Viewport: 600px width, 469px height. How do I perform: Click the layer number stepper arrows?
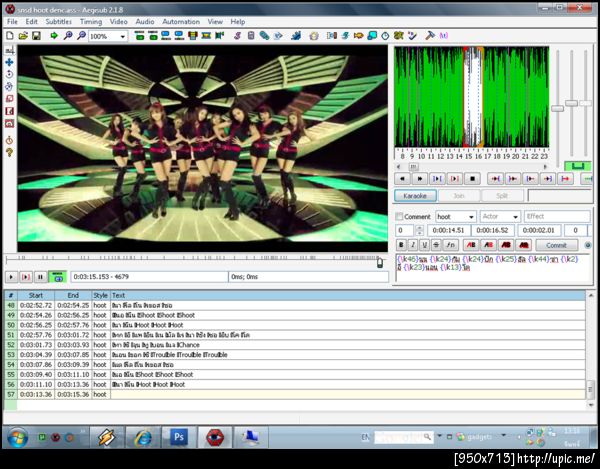(x=419, y=230)
